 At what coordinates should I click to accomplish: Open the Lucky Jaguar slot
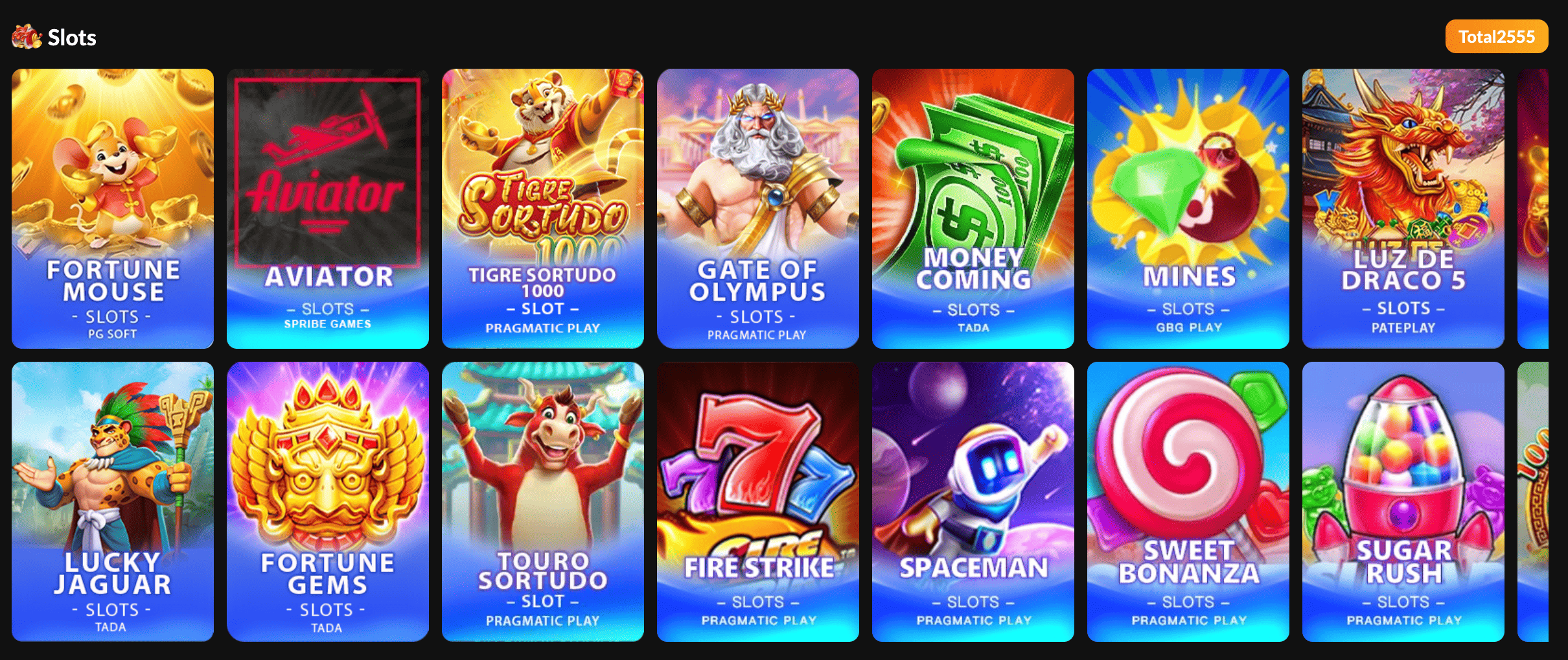[113, 502]
